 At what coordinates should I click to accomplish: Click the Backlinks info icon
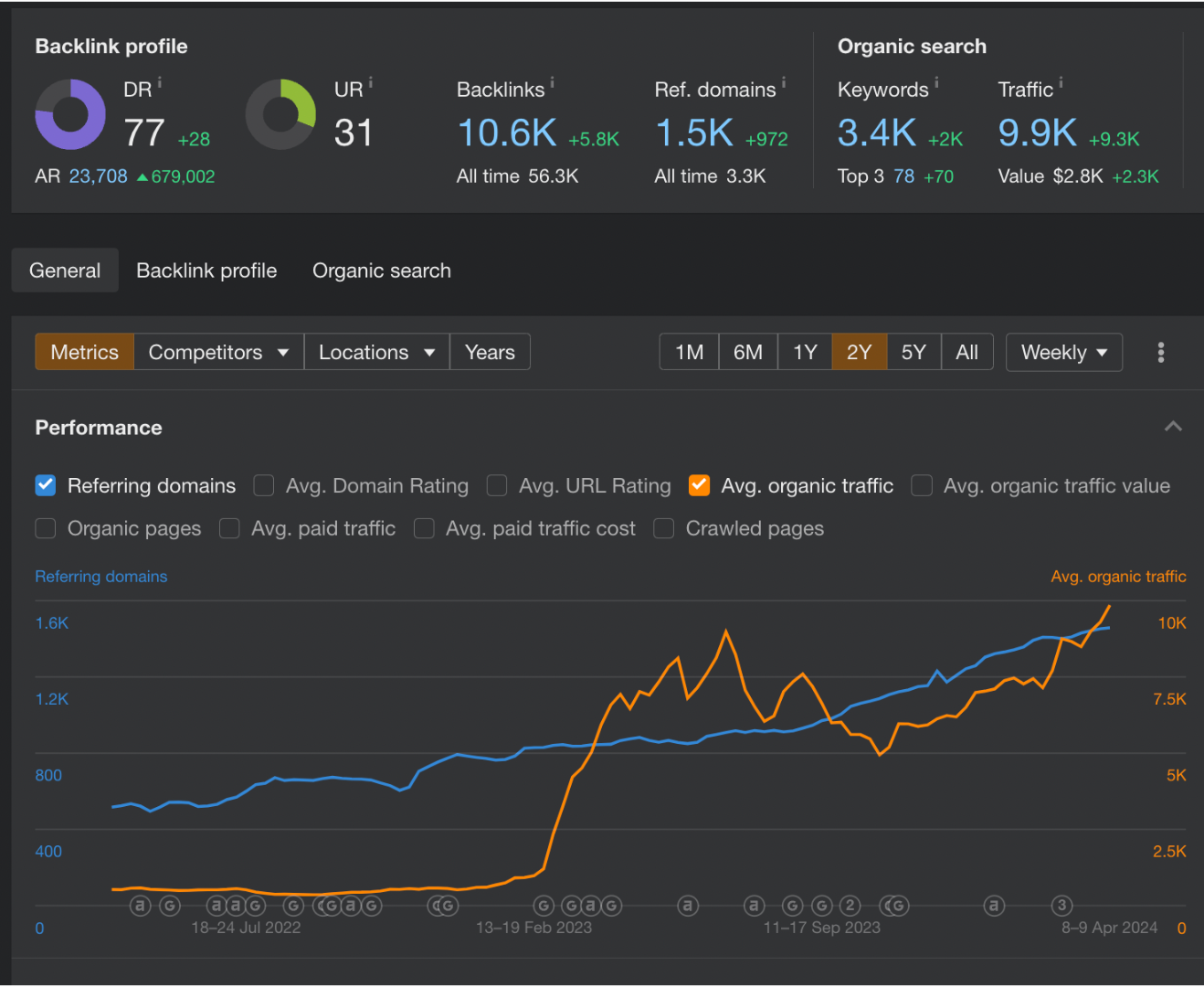(x=552, y=83)
